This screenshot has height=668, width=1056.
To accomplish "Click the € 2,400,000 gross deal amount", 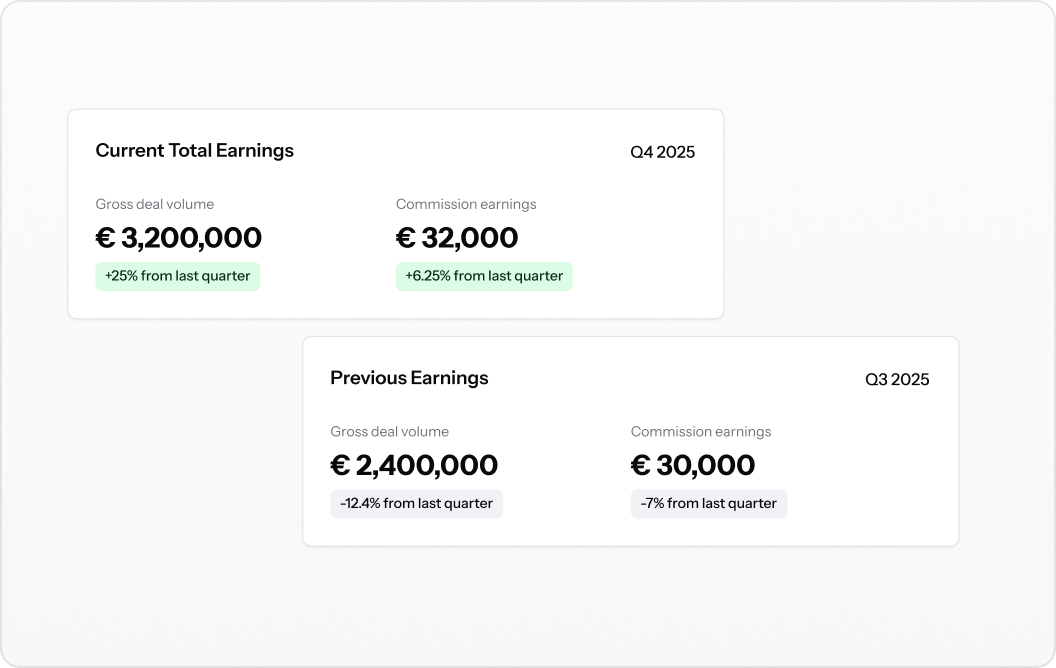I will click(414, 465).
